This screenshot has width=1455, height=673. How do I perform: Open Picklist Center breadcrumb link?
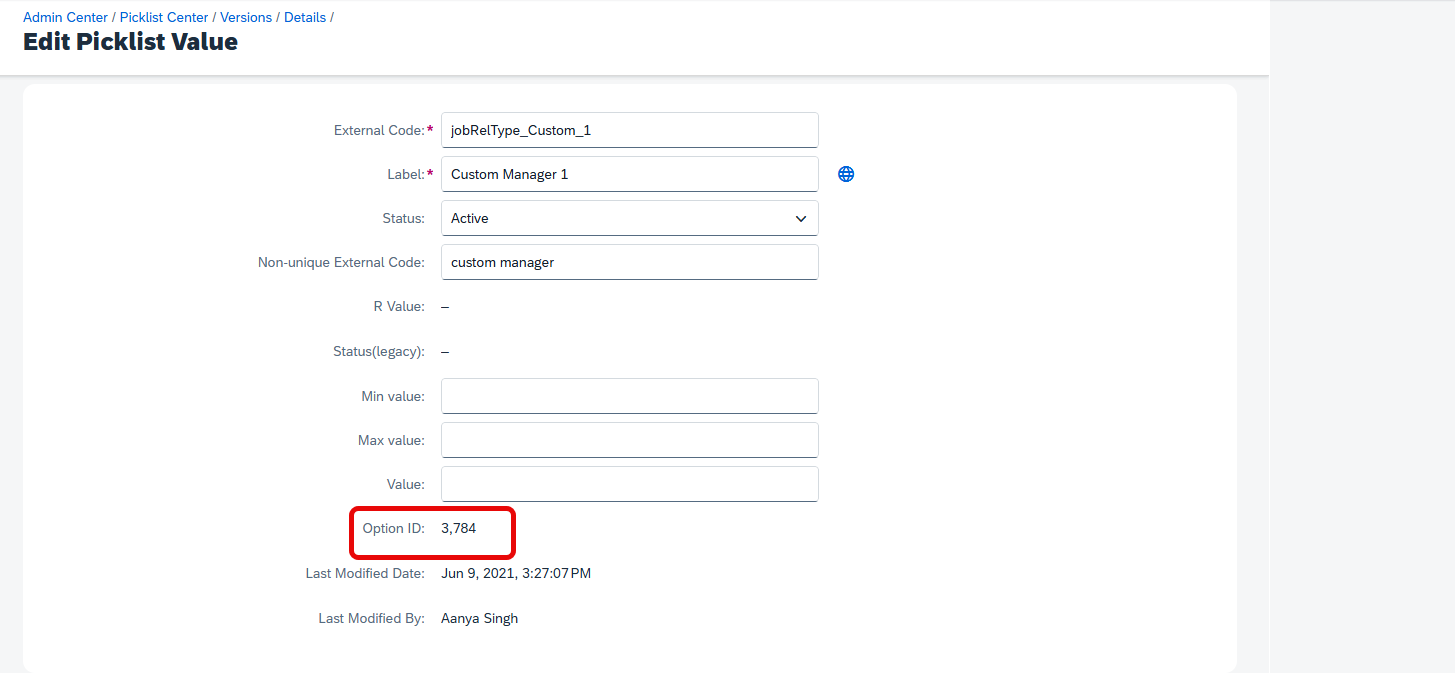click(x=164, y=17)
